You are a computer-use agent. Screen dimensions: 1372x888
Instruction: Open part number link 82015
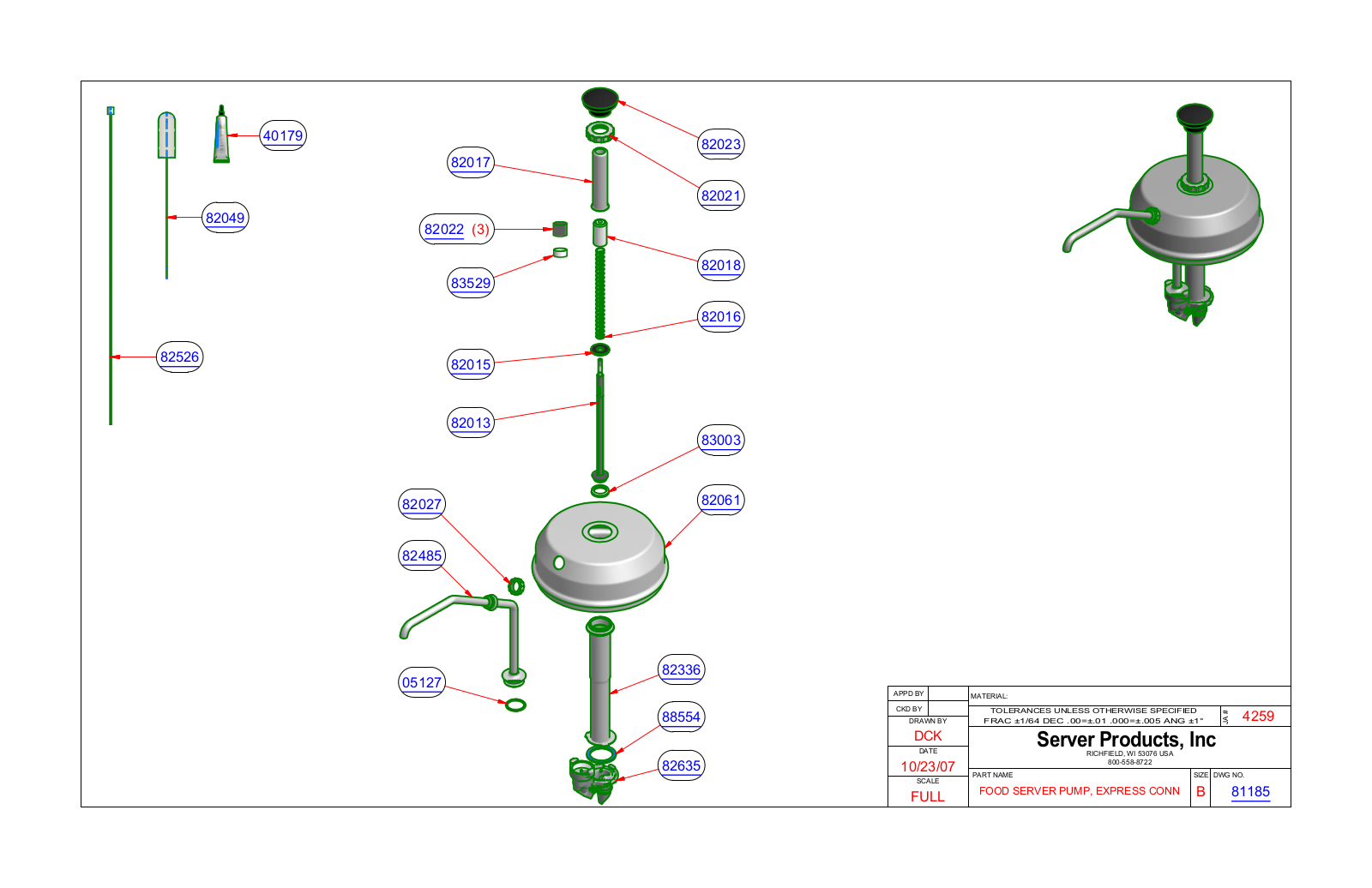pyautogui.click(x=471, y=364)
